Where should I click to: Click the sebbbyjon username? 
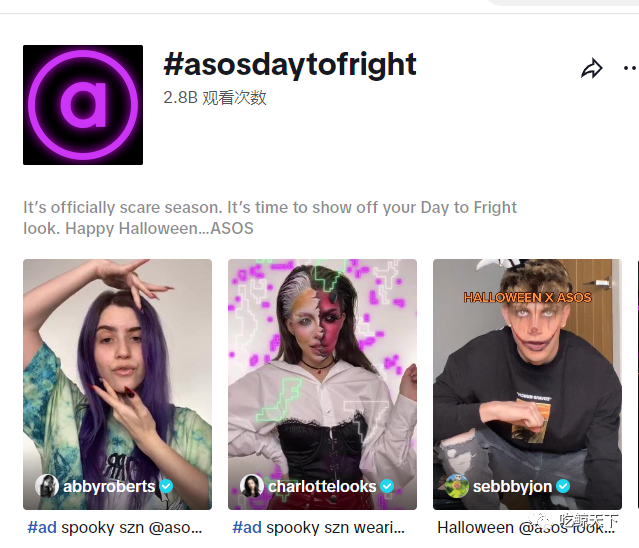(x=512, y=486)
